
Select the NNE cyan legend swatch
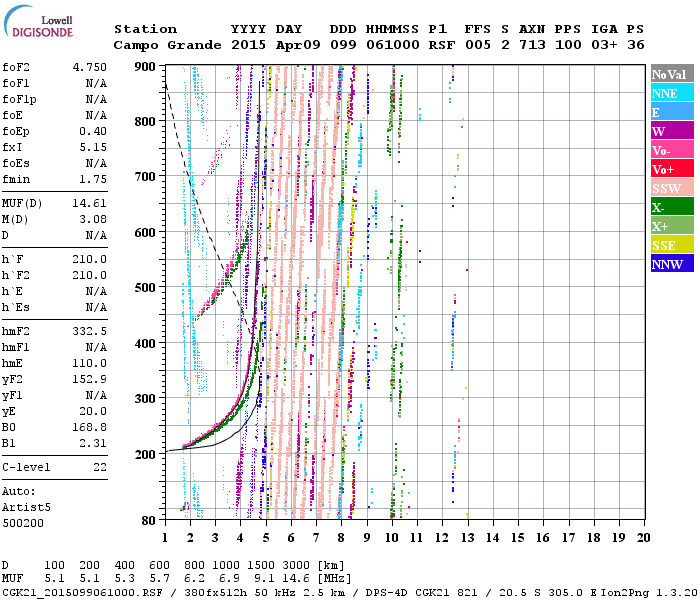coord(672,93)
